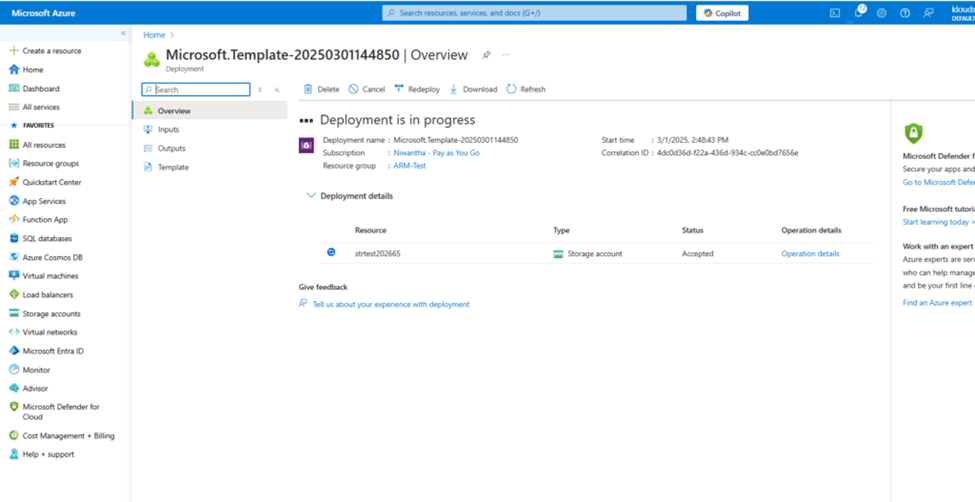Open the ellipsis more options menu

point(505,55)
